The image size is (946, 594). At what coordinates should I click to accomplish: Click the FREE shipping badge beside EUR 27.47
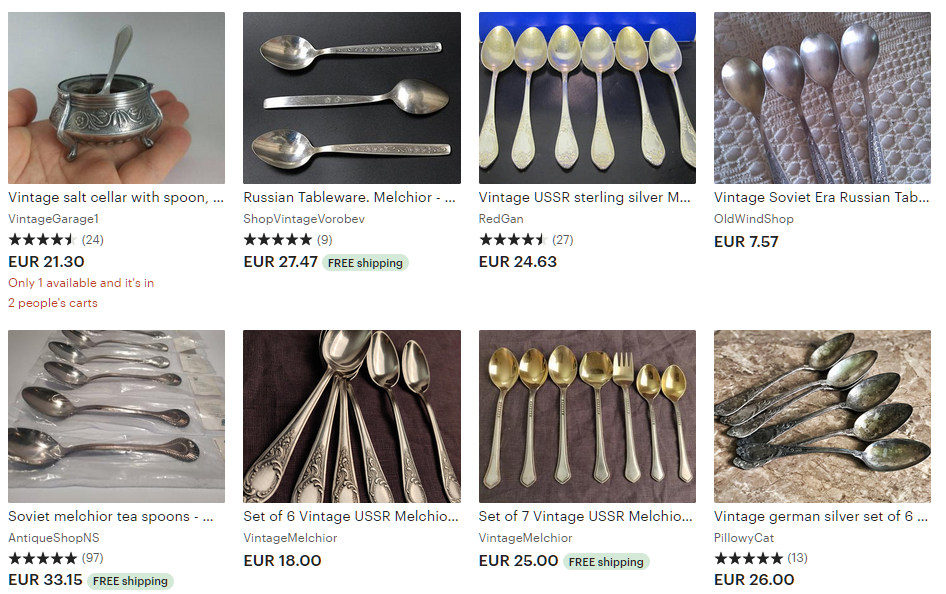(x=365, y=263)
